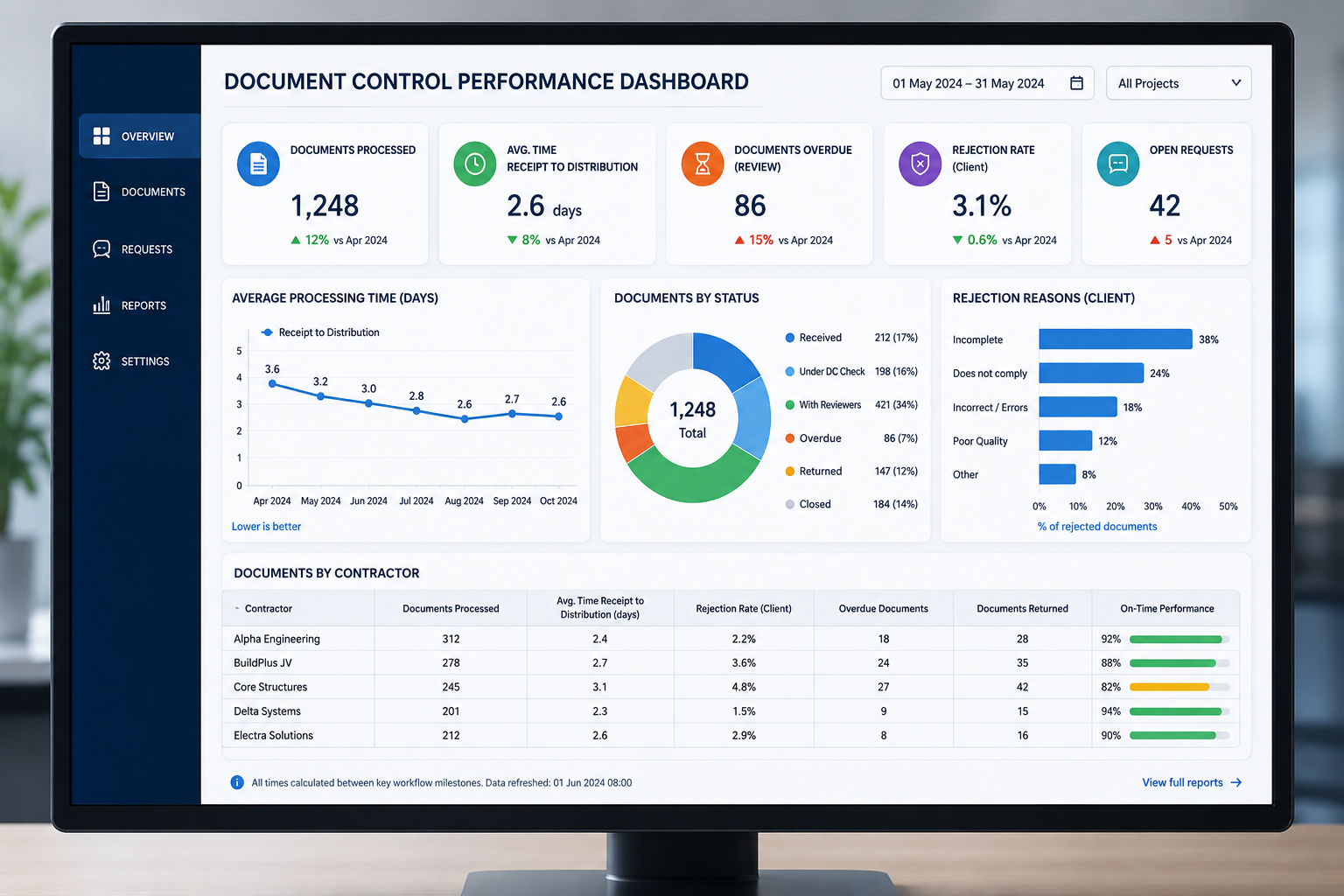Select the Core Structures contractor row name
The image size is (1344, 896).
(270, 687)
